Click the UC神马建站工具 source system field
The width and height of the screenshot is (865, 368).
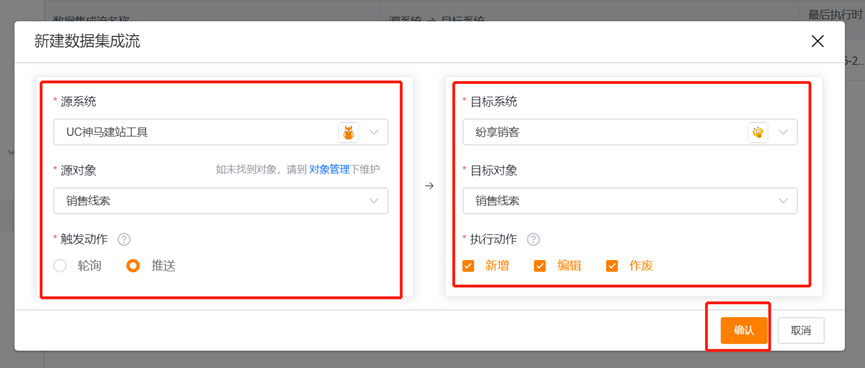pyautogui.click(x=221, y=132)
